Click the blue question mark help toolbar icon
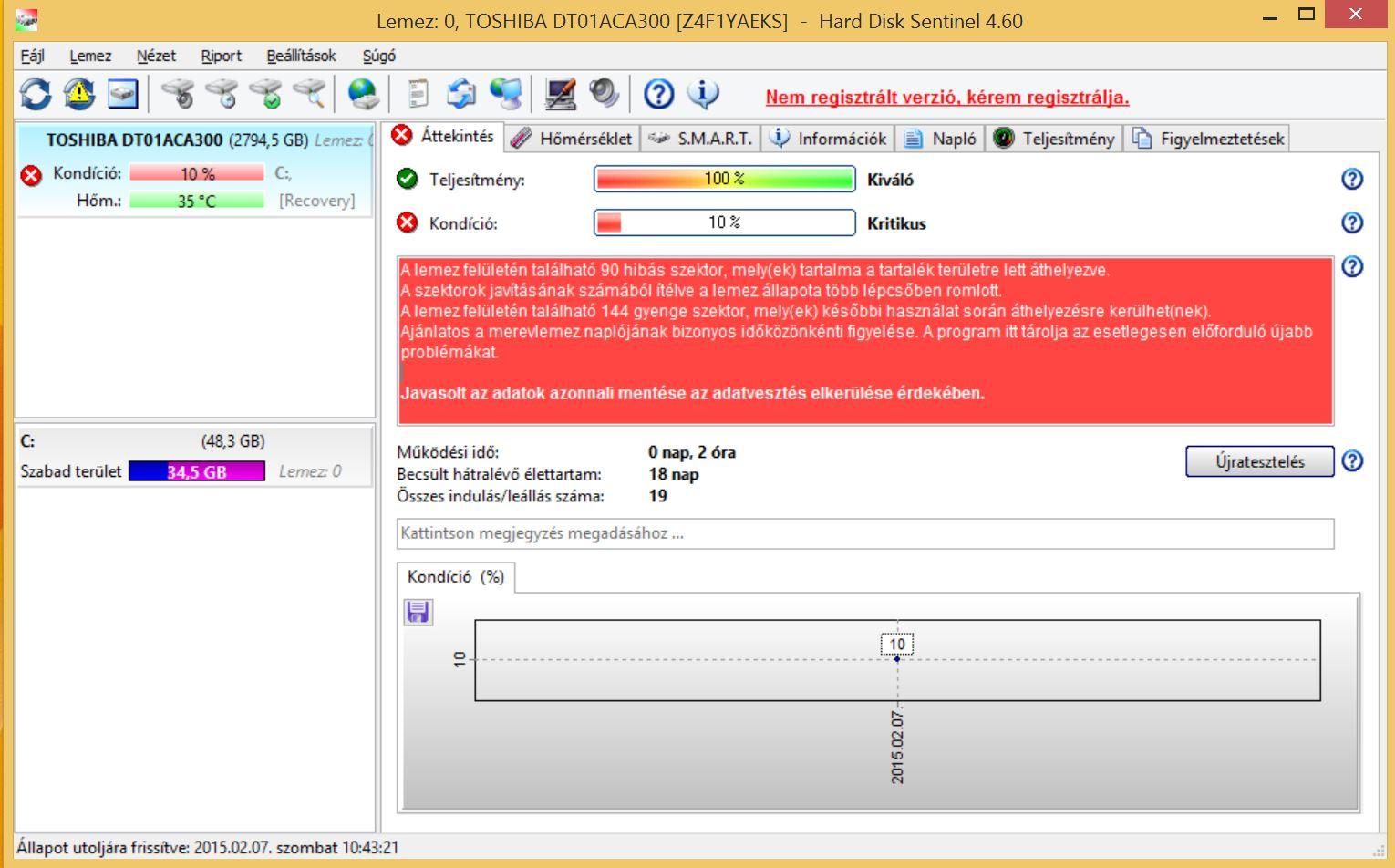Viewport: 1395px width, 868px height. [658, 93]
